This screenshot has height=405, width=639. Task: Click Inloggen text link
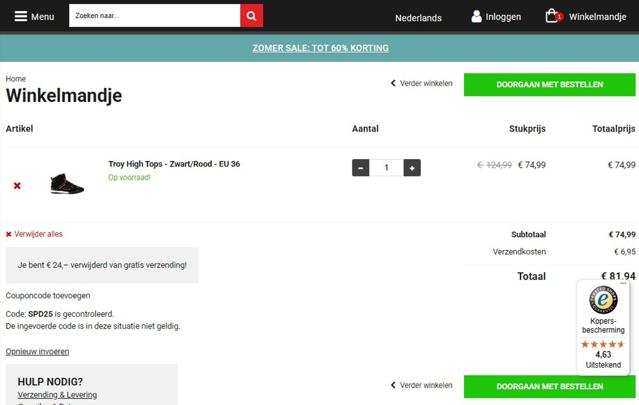pos(503,17)
